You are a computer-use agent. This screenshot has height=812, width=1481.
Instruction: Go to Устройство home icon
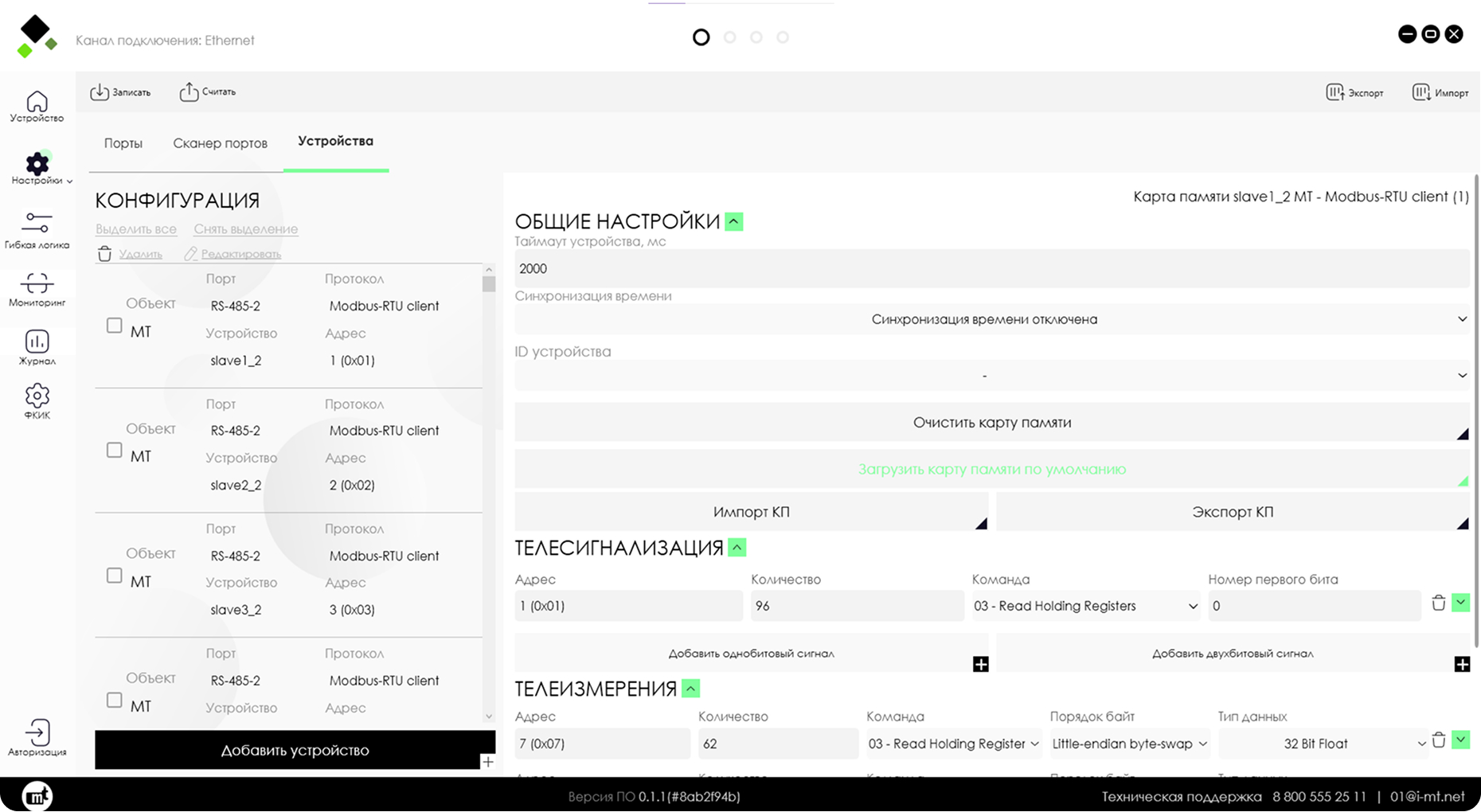(37, 103)
